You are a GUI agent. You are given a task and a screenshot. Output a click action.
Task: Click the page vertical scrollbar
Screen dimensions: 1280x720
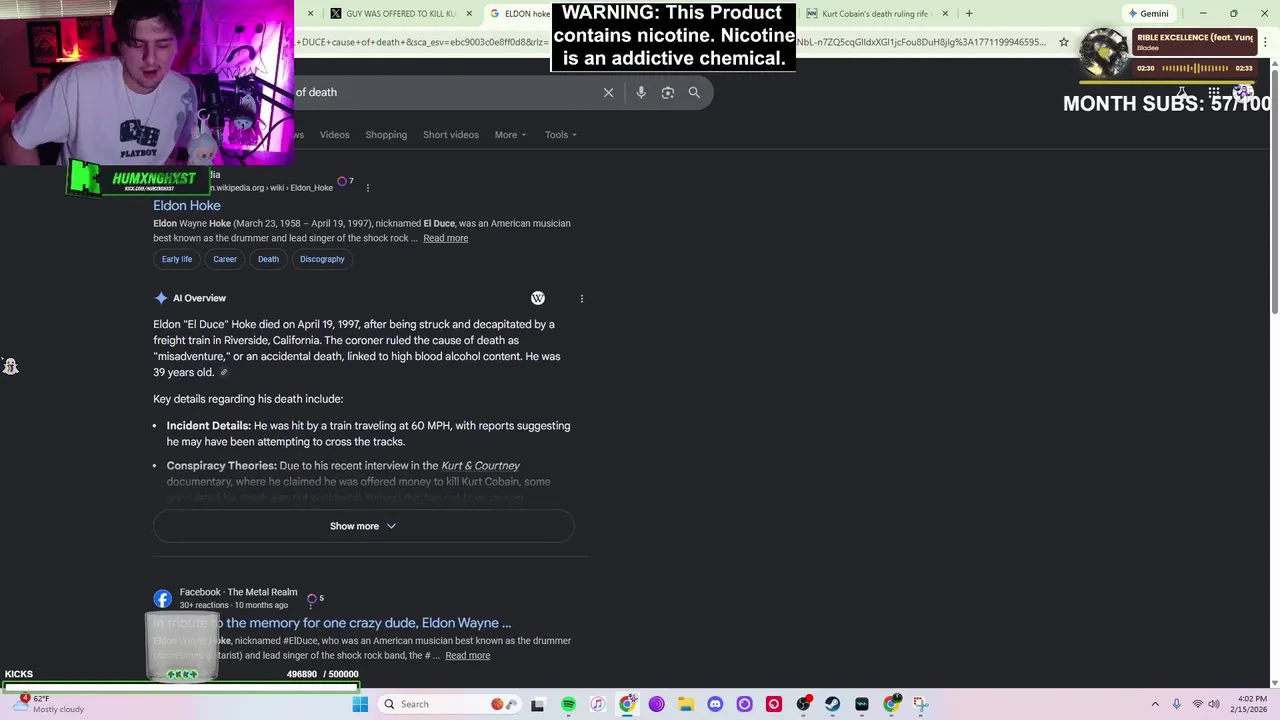1274,190
